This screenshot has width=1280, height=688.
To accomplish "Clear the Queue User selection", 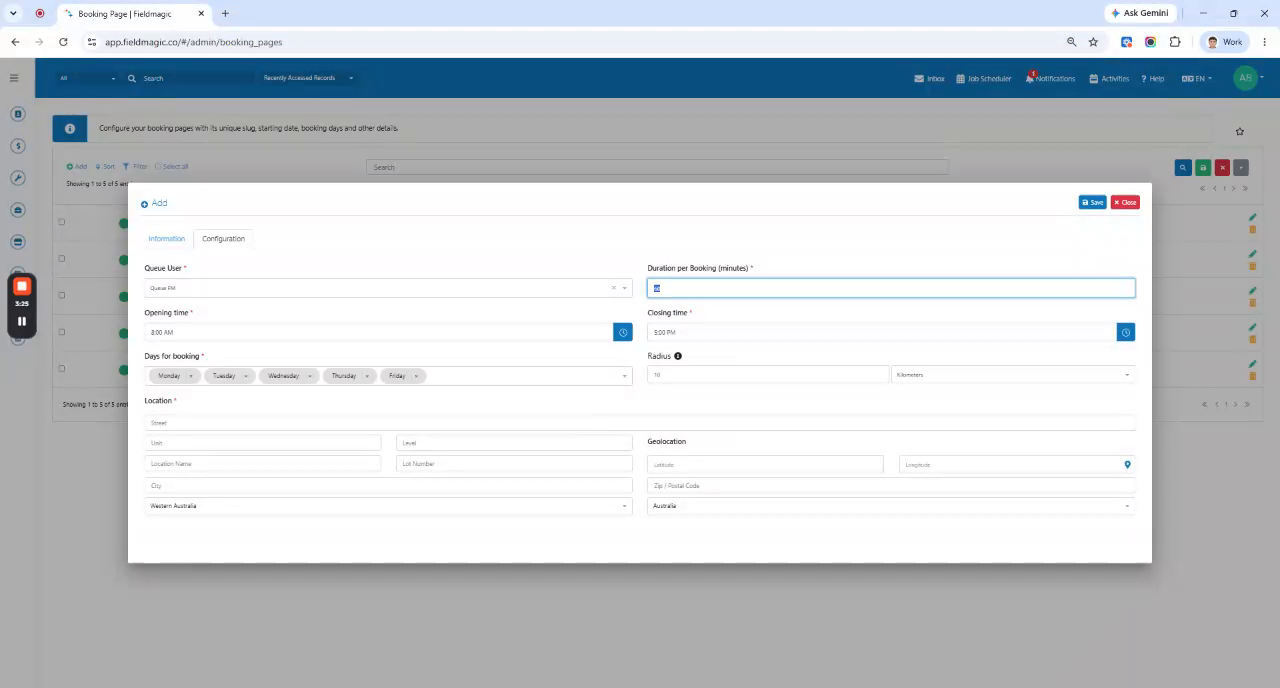I will pyautogui.click(x=614, y=288).
